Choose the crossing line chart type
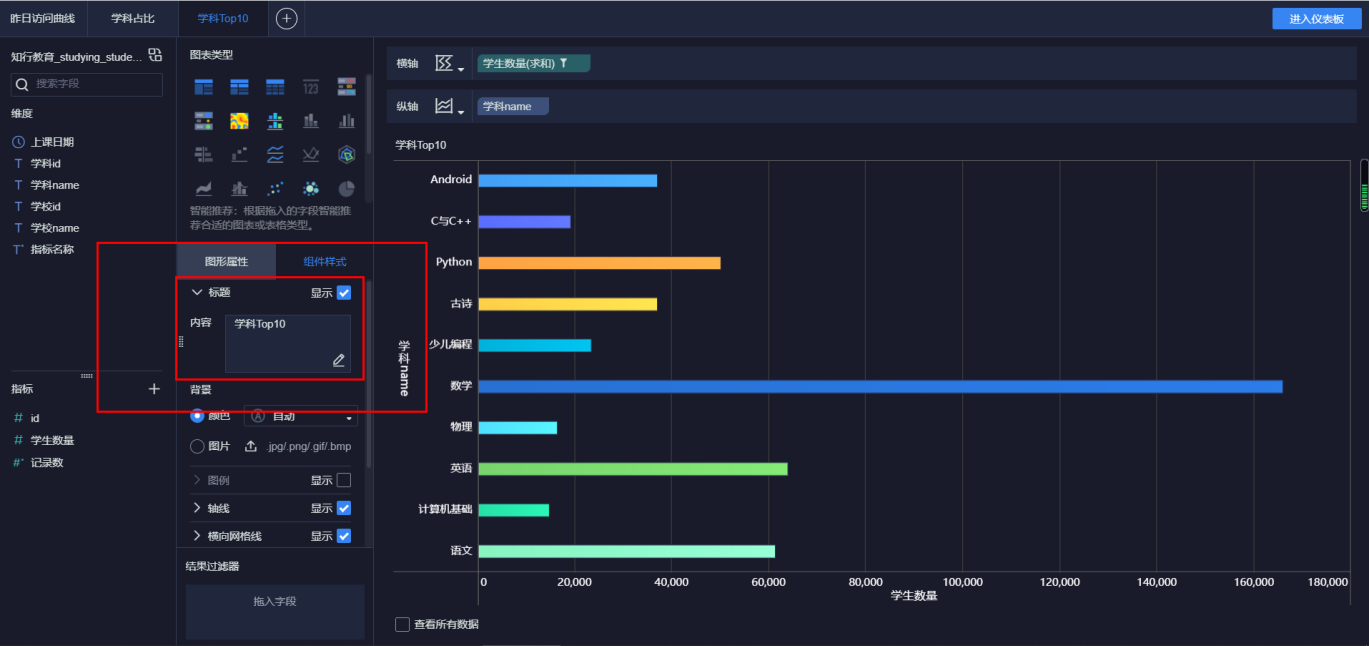This screenshot has width=1369, height=646. [x=311, y=154]
